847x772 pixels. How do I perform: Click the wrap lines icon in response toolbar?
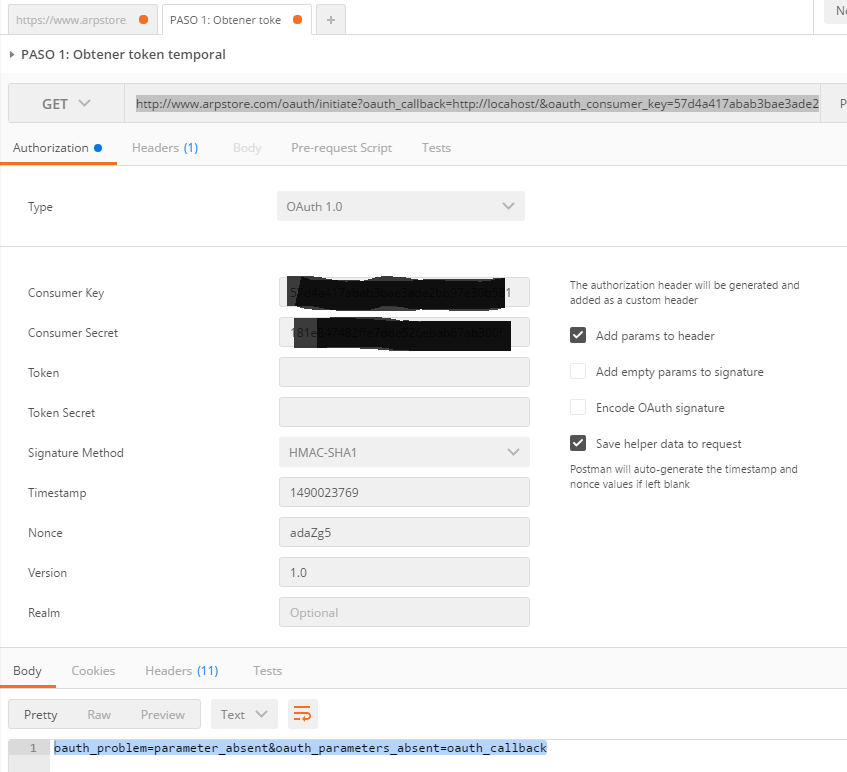302,714
